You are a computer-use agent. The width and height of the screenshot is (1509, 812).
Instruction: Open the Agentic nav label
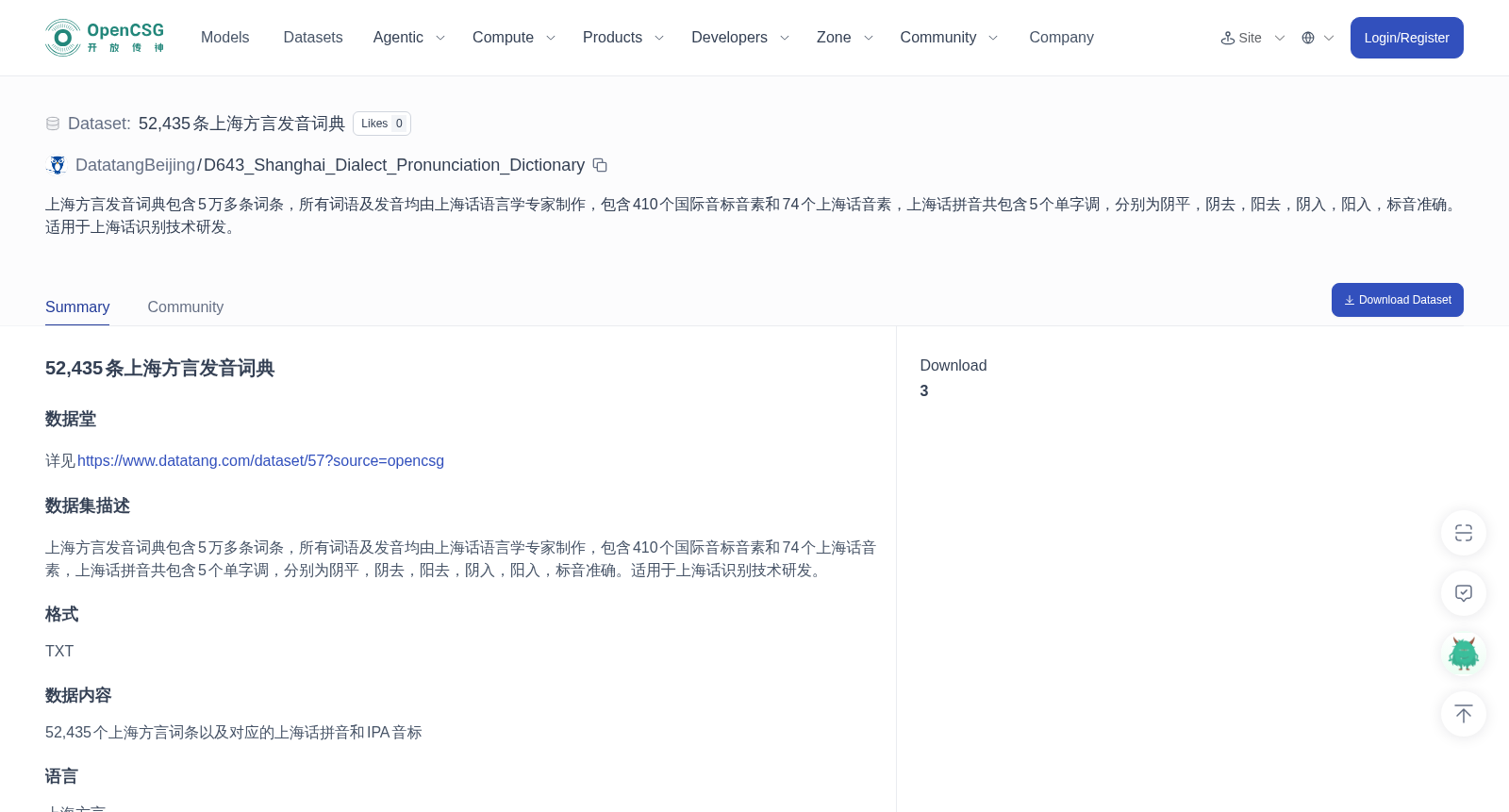pyautogui.click(x=398, y=38)
